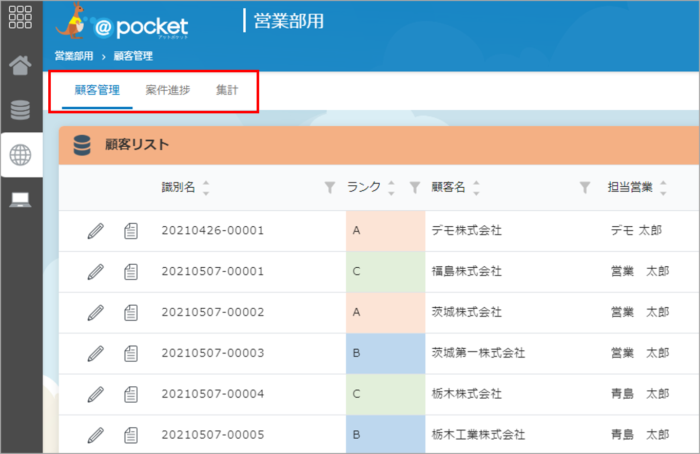Click 営業部用 breadcrumb link
700x454 pixels.
[74, 56]
